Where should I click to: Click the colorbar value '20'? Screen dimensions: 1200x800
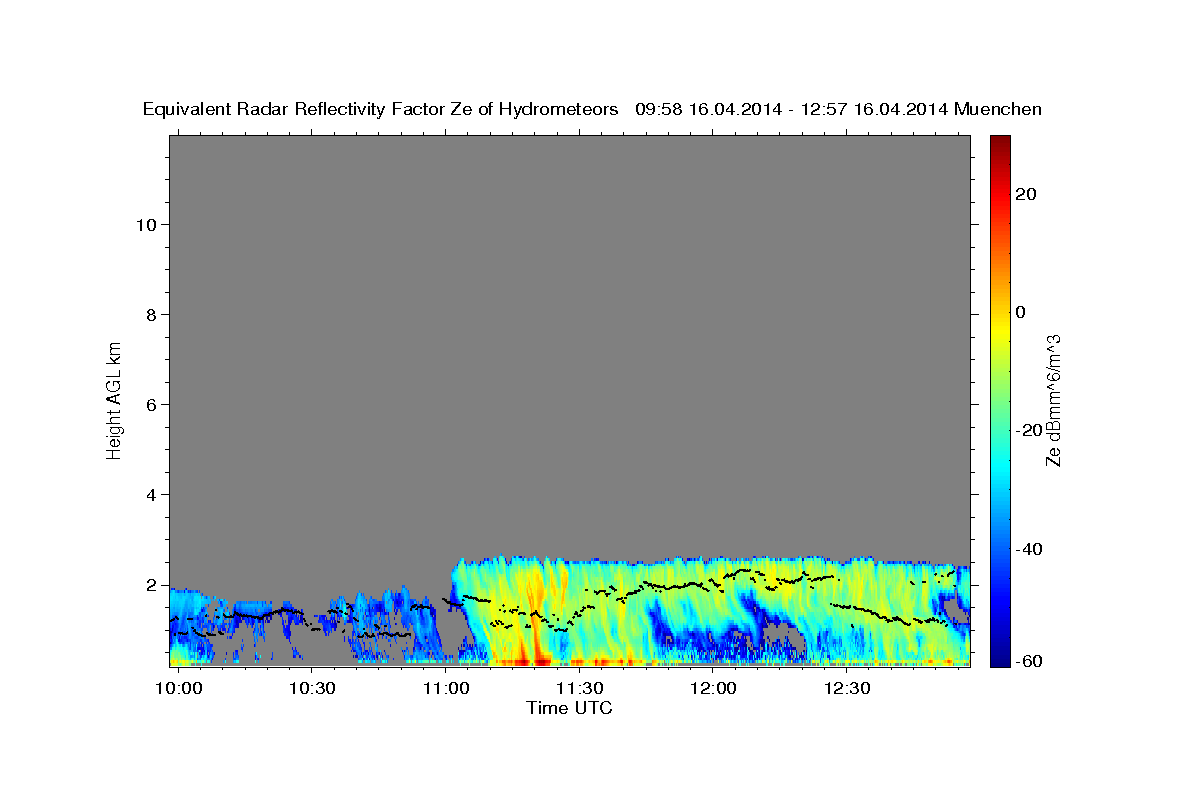[1024, 194]
